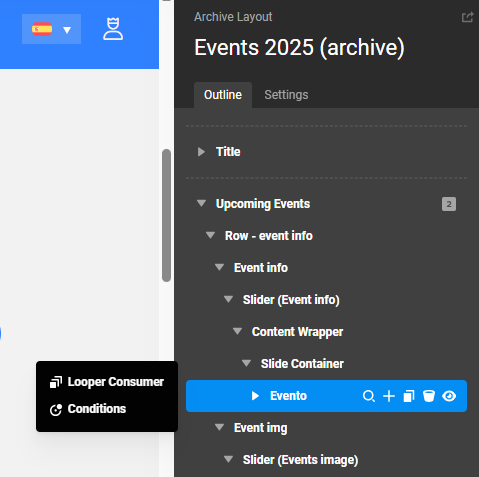Switch to the Settings tab
Viewport: 479px width, 477px height.
286,95
